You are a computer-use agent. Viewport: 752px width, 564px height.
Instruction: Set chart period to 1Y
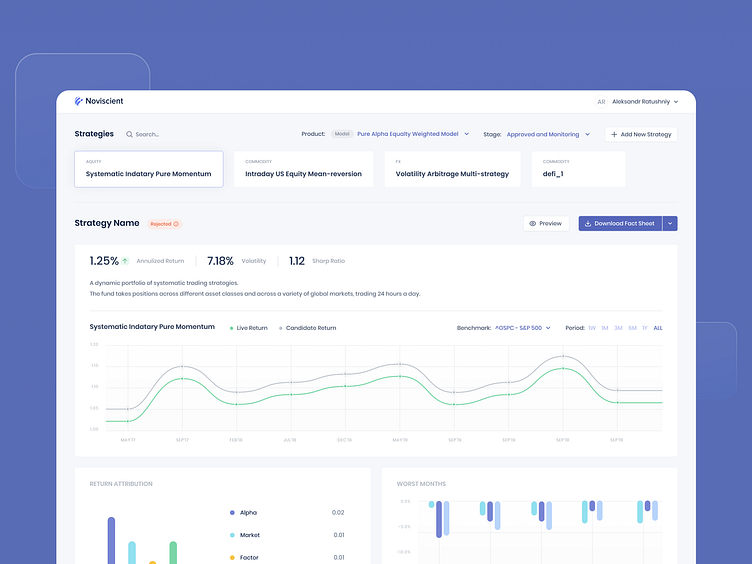click(645, 328)
